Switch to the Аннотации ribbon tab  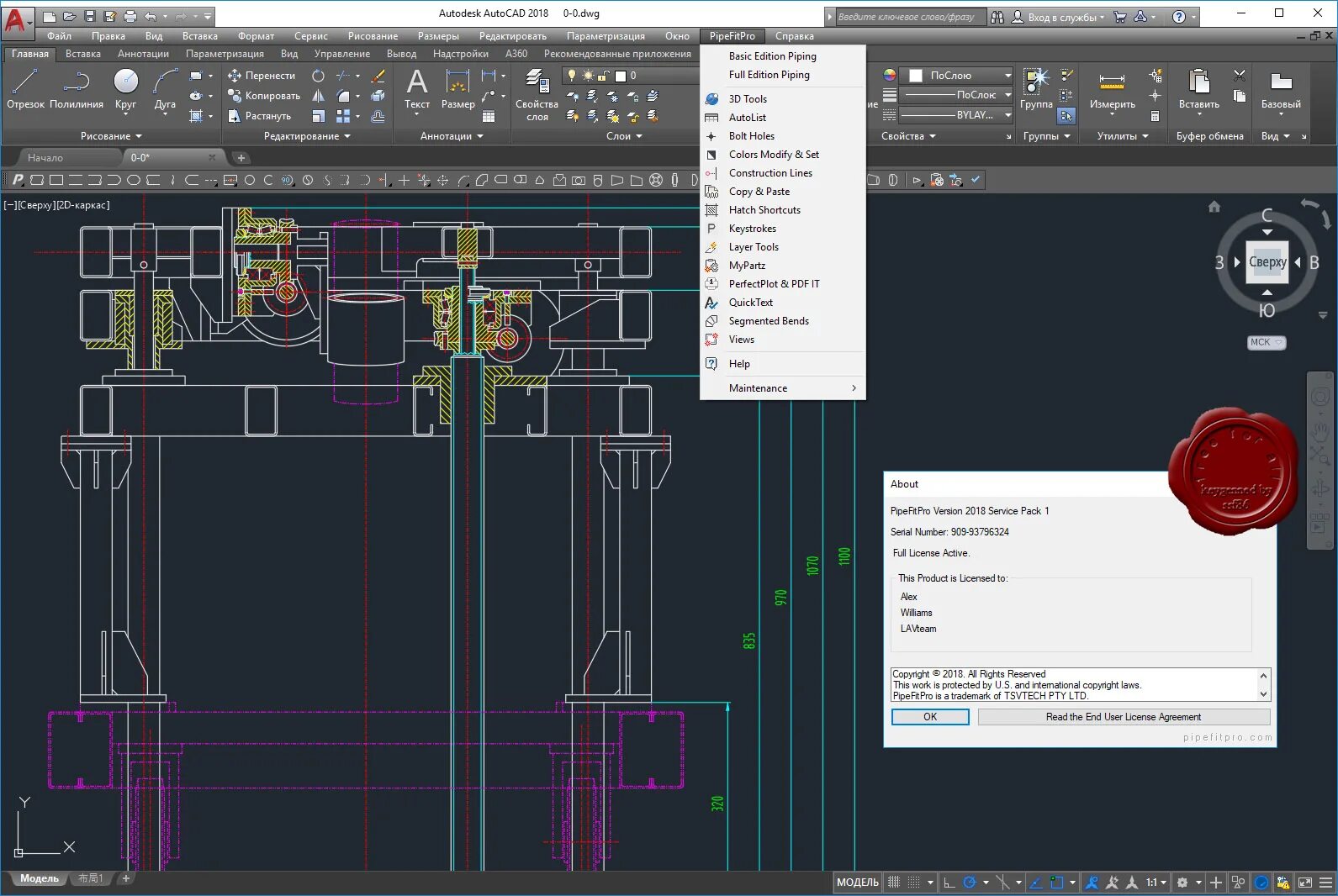pyautogui.click(x=143, y=54)
